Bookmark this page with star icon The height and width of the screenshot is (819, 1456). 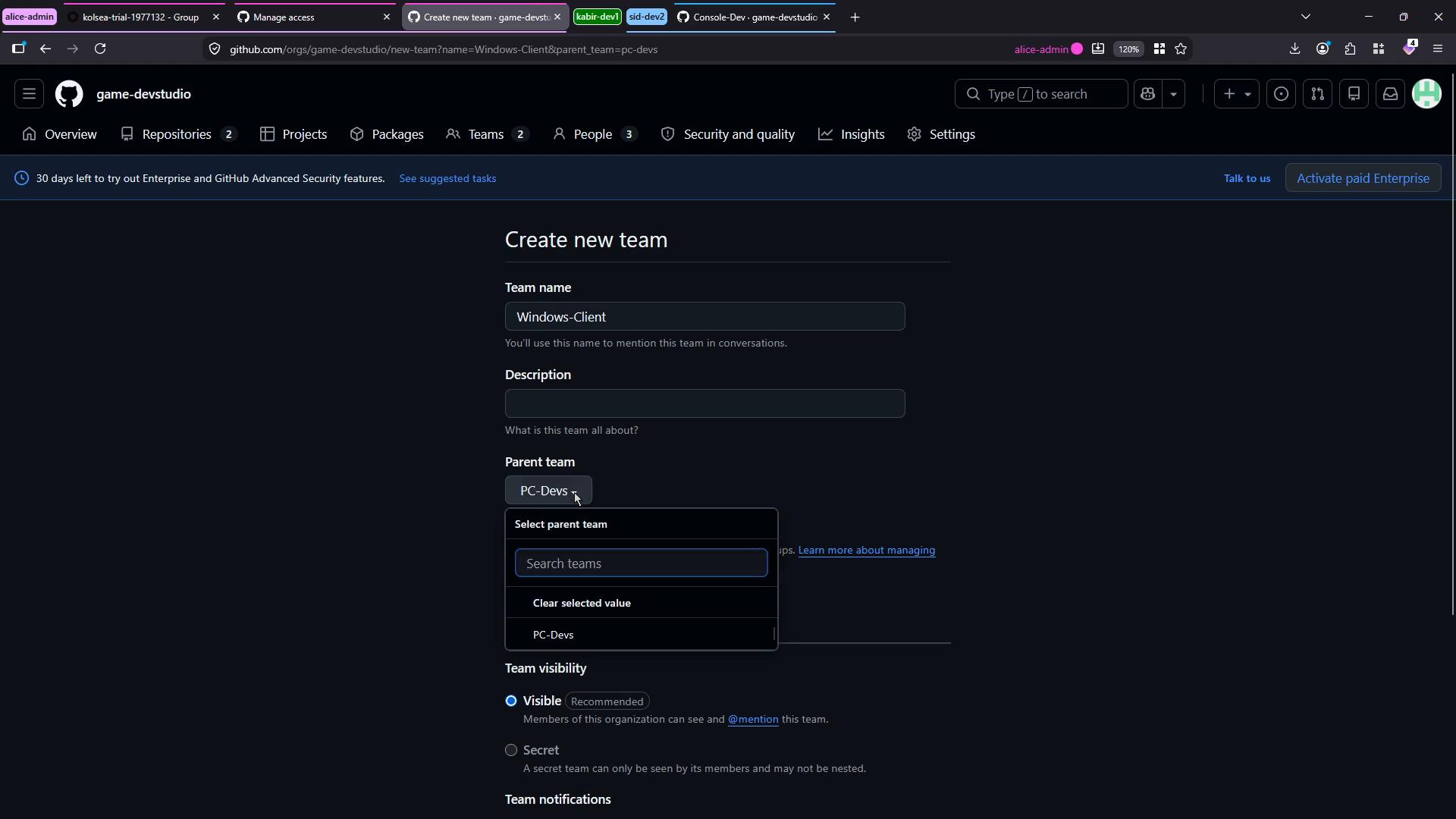(x=1181, y=49)
